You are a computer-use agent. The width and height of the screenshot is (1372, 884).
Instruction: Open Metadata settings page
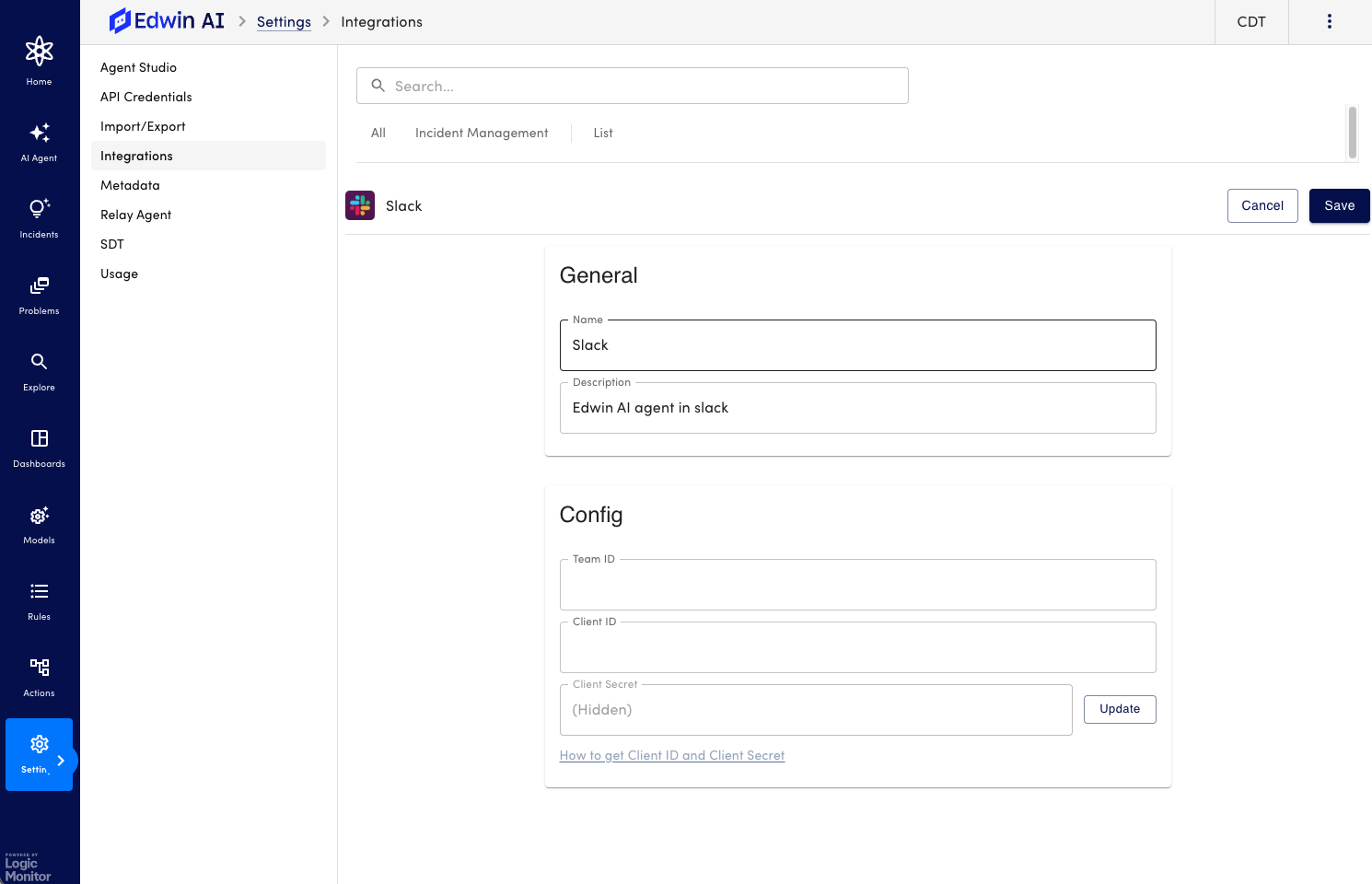point(208,185)
